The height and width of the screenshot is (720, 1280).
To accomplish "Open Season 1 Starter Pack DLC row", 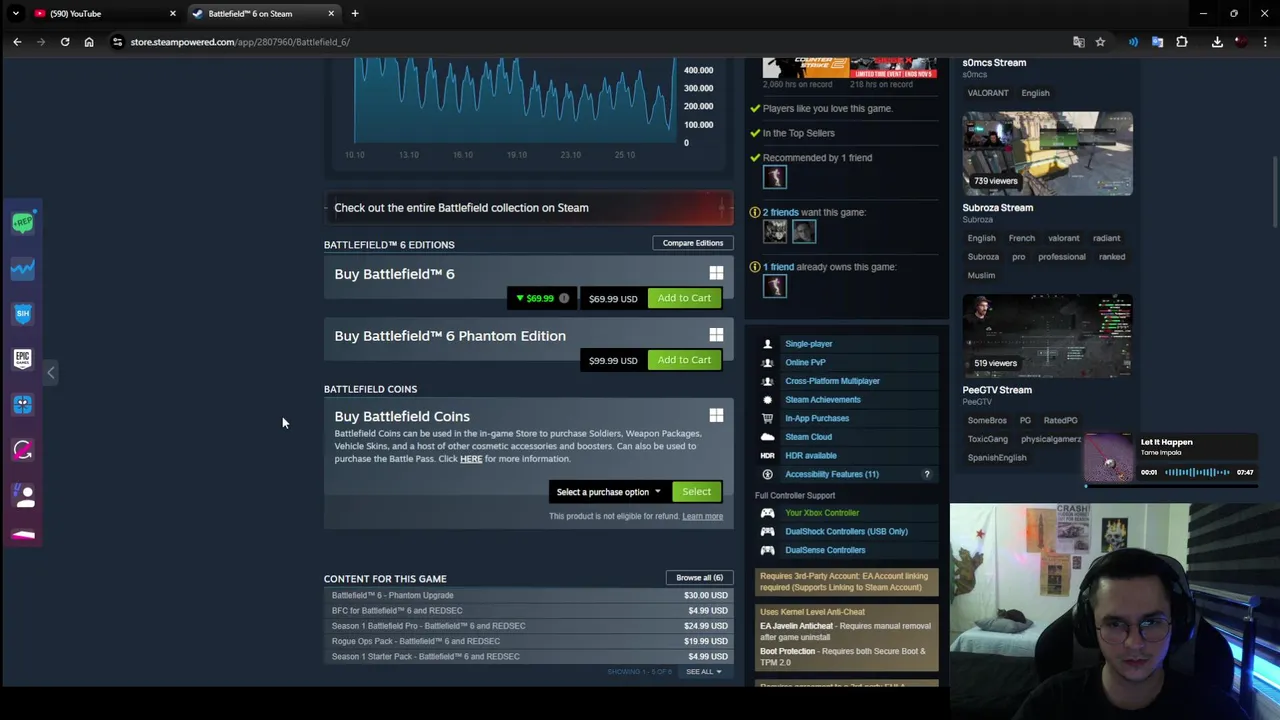I will 529,657.
